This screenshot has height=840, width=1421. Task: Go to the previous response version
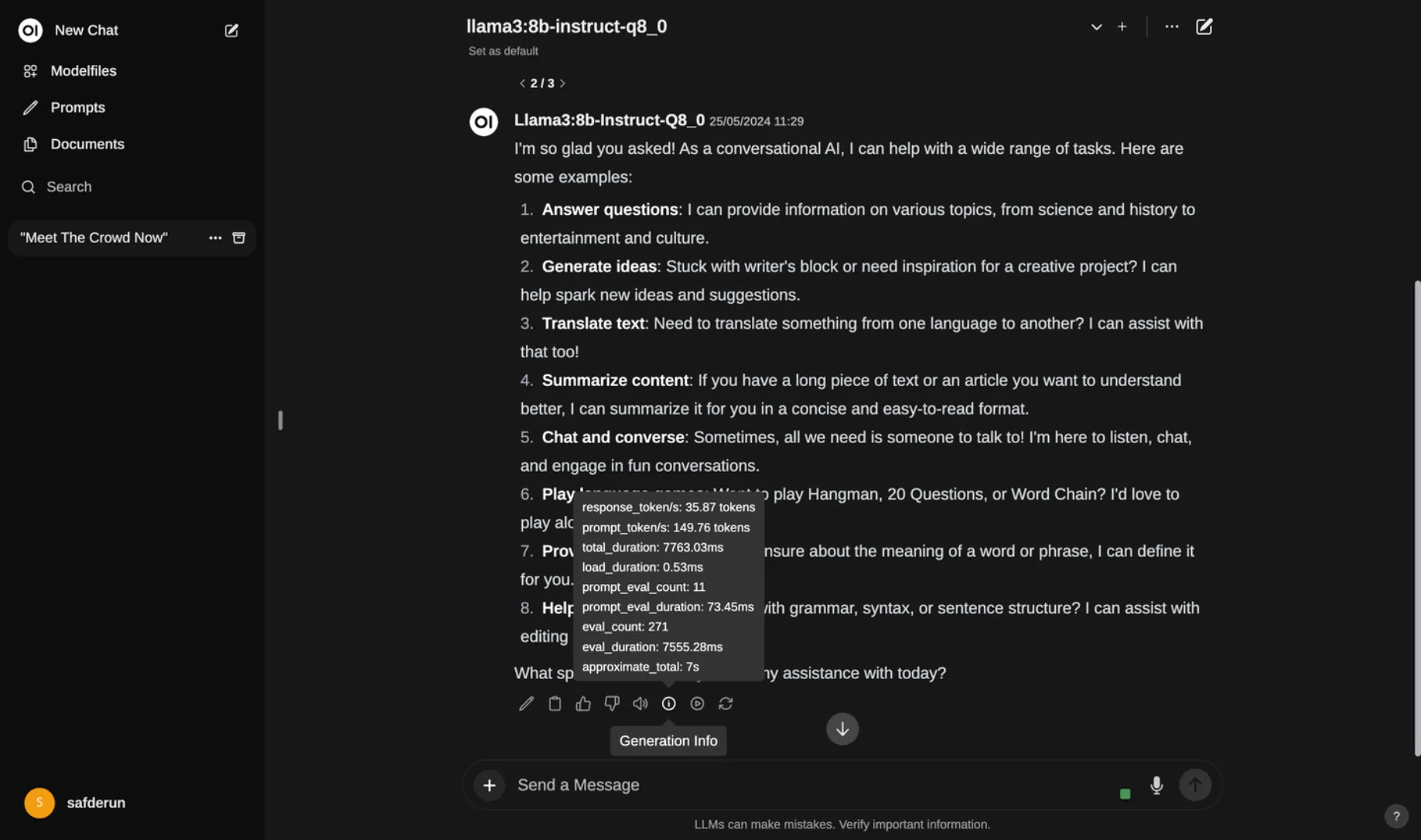(522, 83)
